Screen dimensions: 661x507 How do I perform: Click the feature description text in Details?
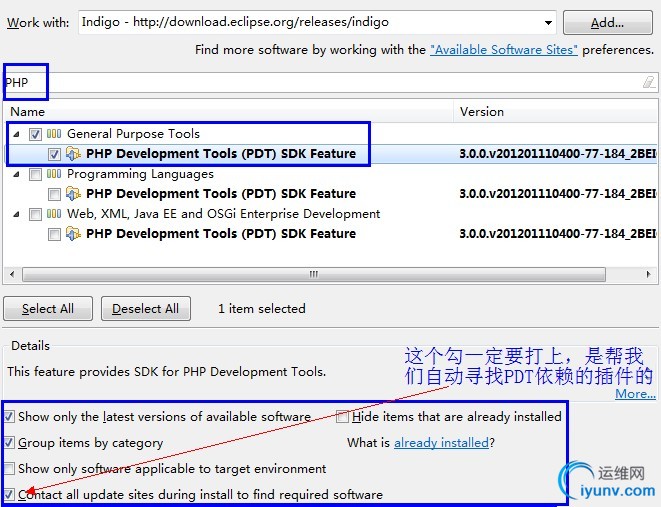[x=167, y=372]
